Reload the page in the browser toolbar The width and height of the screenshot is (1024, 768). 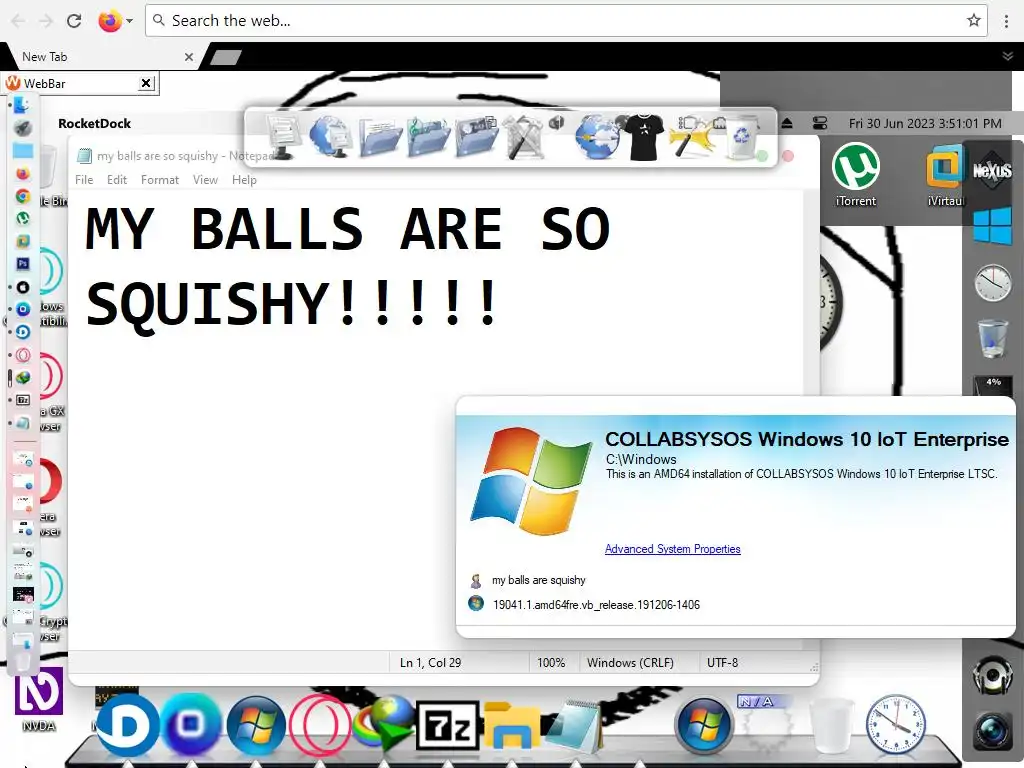click(74, 21)
